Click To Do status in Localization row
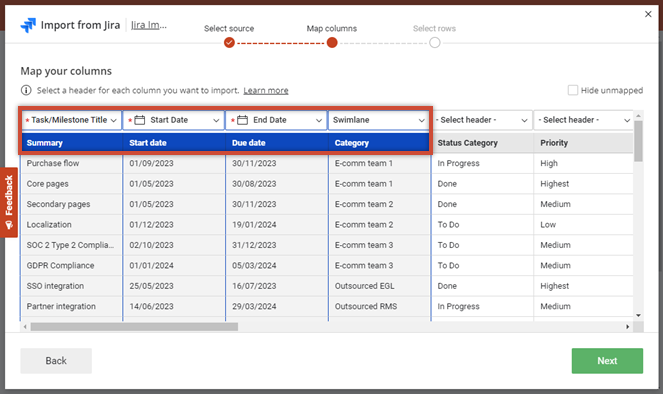The image size is (663, 394). (x=482, y=224)
